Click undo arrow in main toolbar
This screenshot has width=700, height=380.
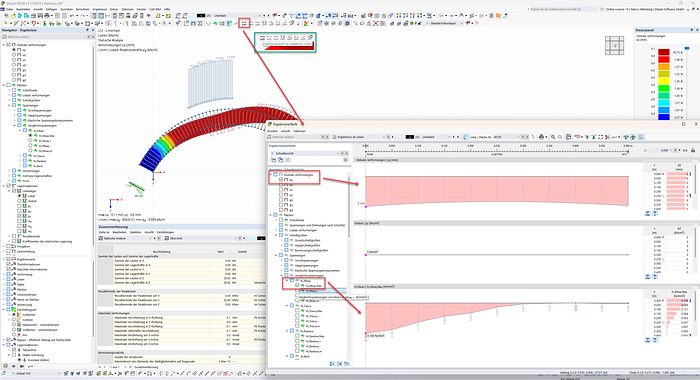72,16
